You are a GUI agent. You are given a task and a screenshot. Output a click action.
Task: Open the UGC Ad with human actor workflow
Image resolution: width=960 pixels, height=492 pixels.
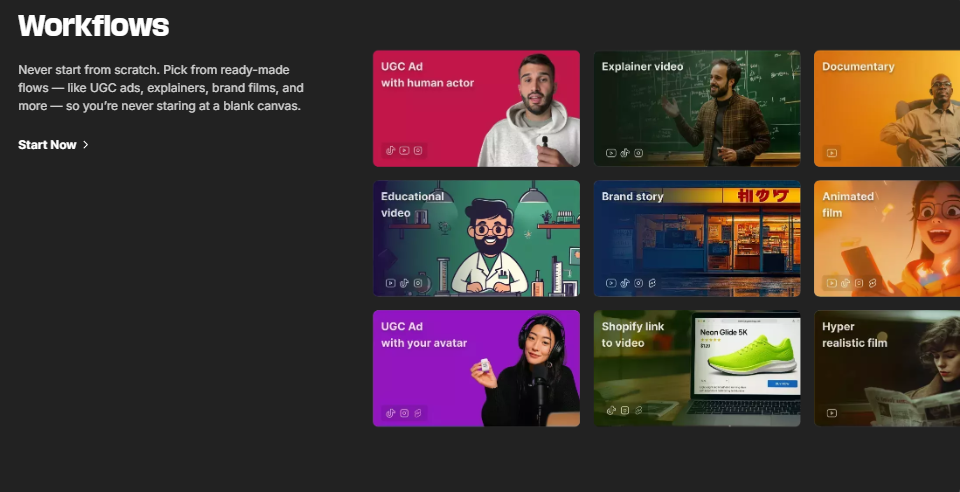click(476, 108)
